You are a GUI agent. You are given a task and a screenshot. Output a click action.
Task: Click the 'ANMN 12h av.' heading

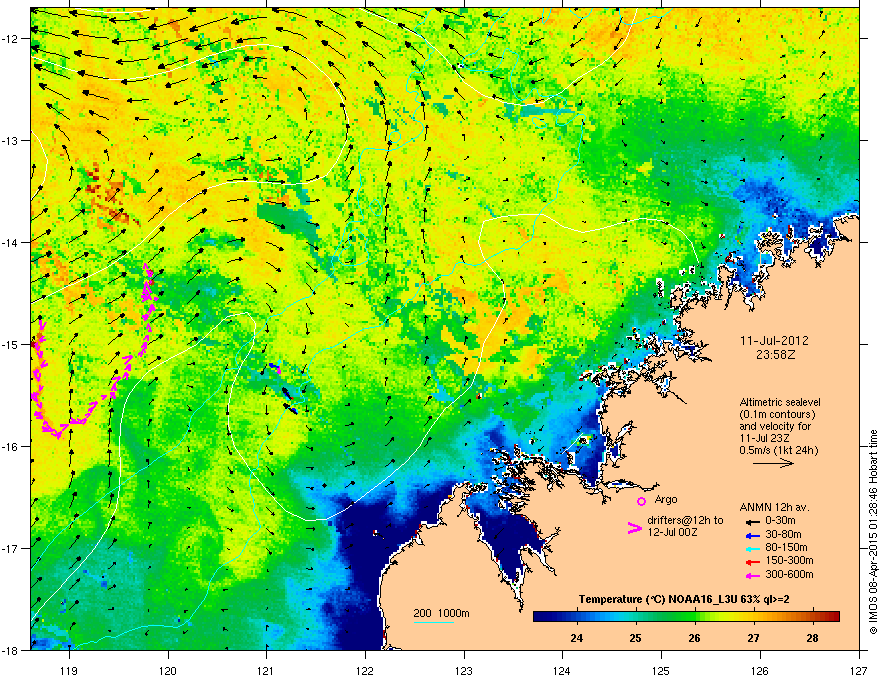click(x=774, y=507)
